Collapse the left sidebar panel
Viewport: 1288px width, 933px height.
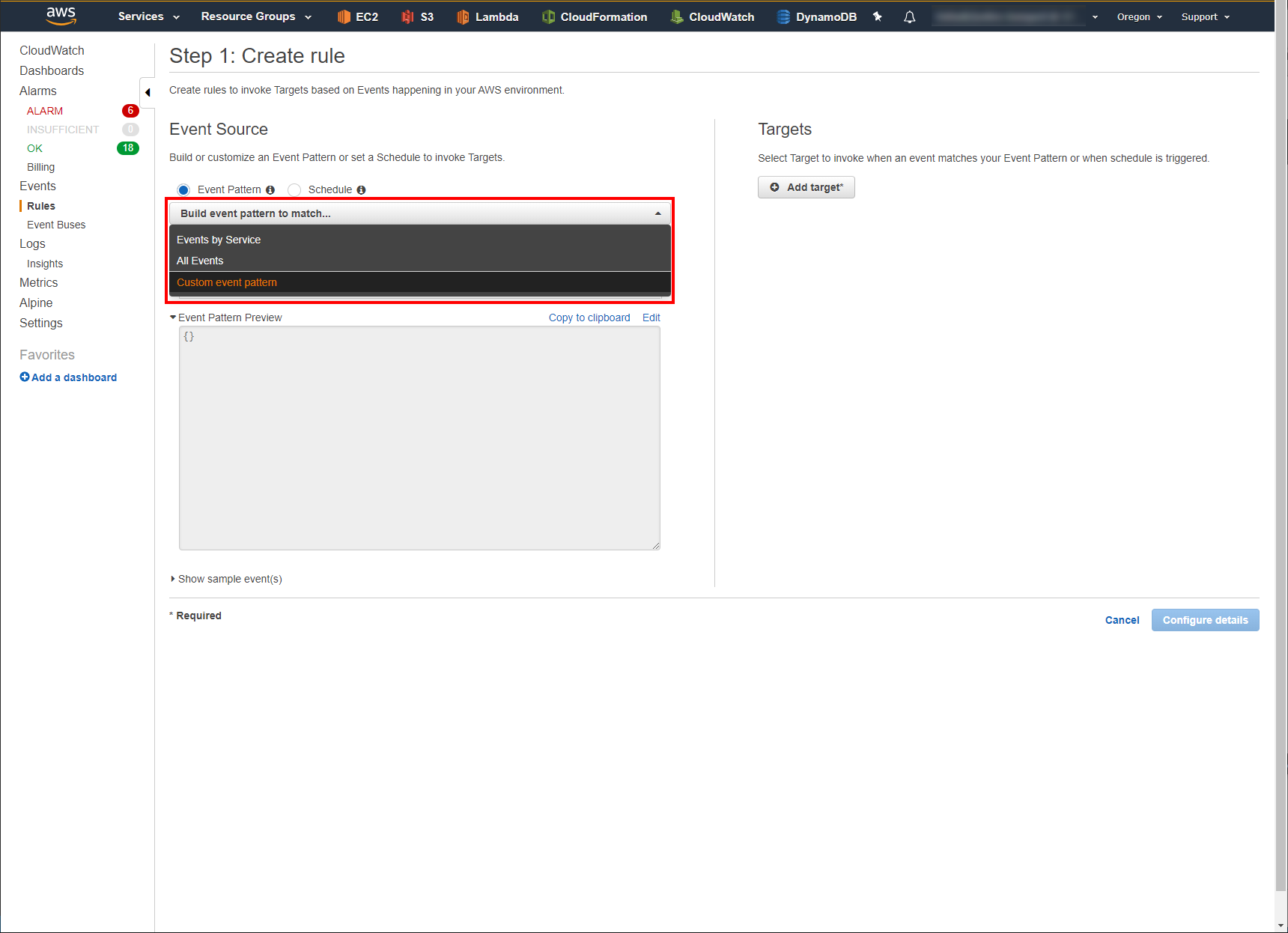pos(148,92)
